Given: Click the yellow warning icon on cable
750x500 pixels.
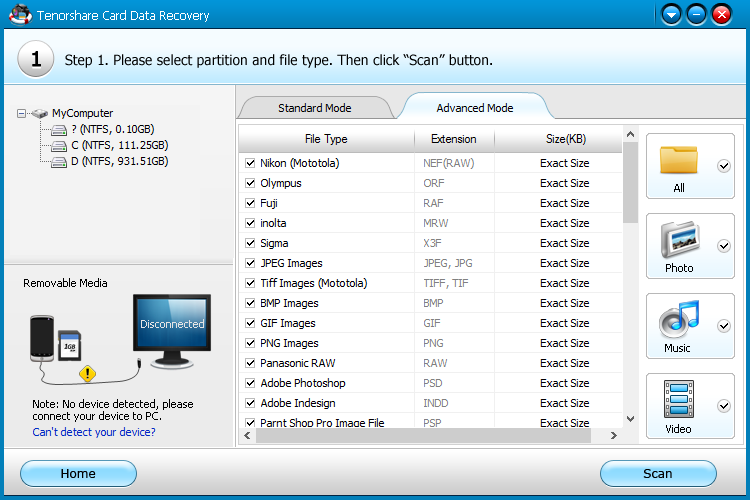Looking at the screenshot, I should (x=88, y=373).
